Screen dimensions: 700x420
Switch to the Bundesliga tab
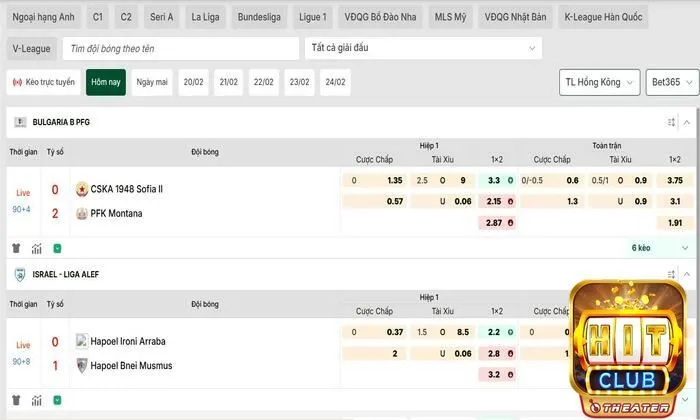pyautogui.click(x=260, y=17)
